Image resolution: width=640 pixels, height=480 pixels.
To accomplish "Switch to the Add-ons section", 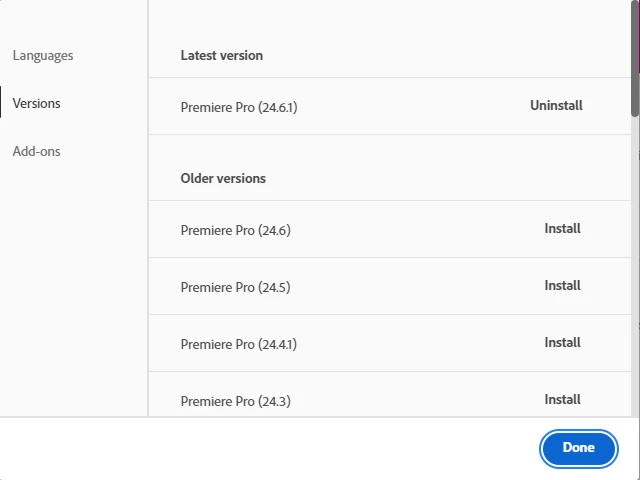I will (x=36, y=151).
